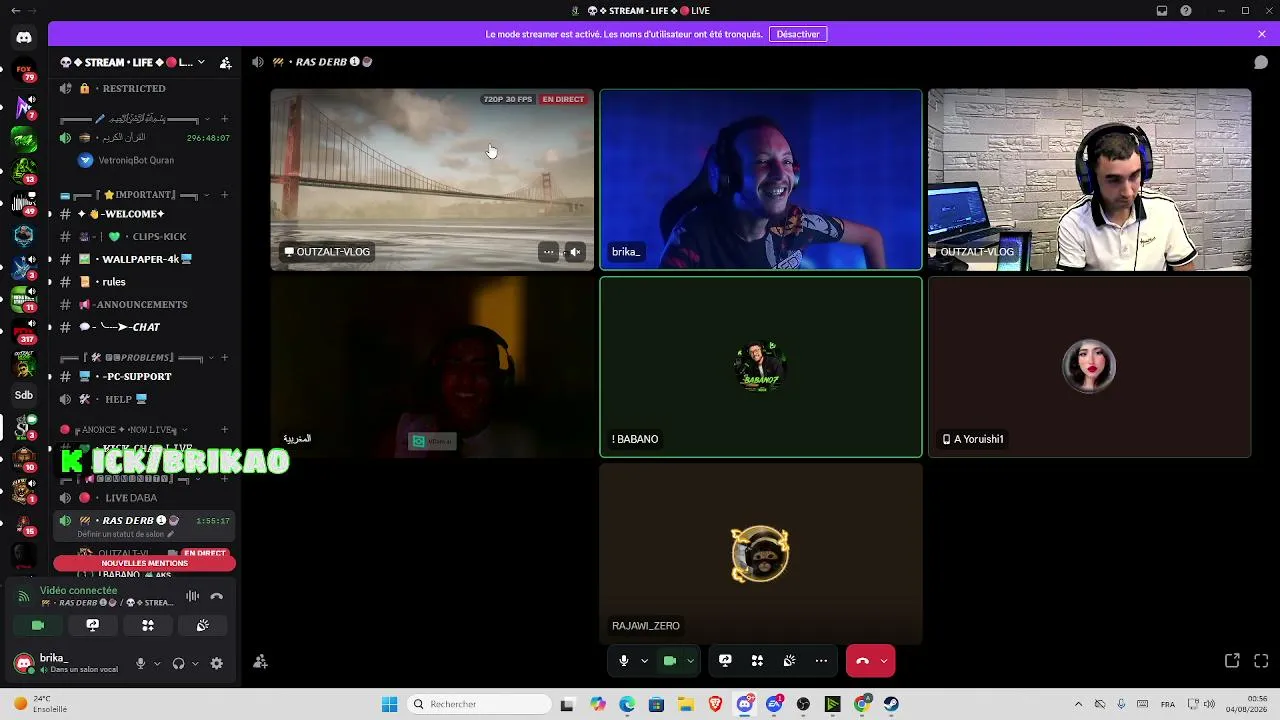Focus the RAJAWI_ZERO participant tile

click(761, 554)
